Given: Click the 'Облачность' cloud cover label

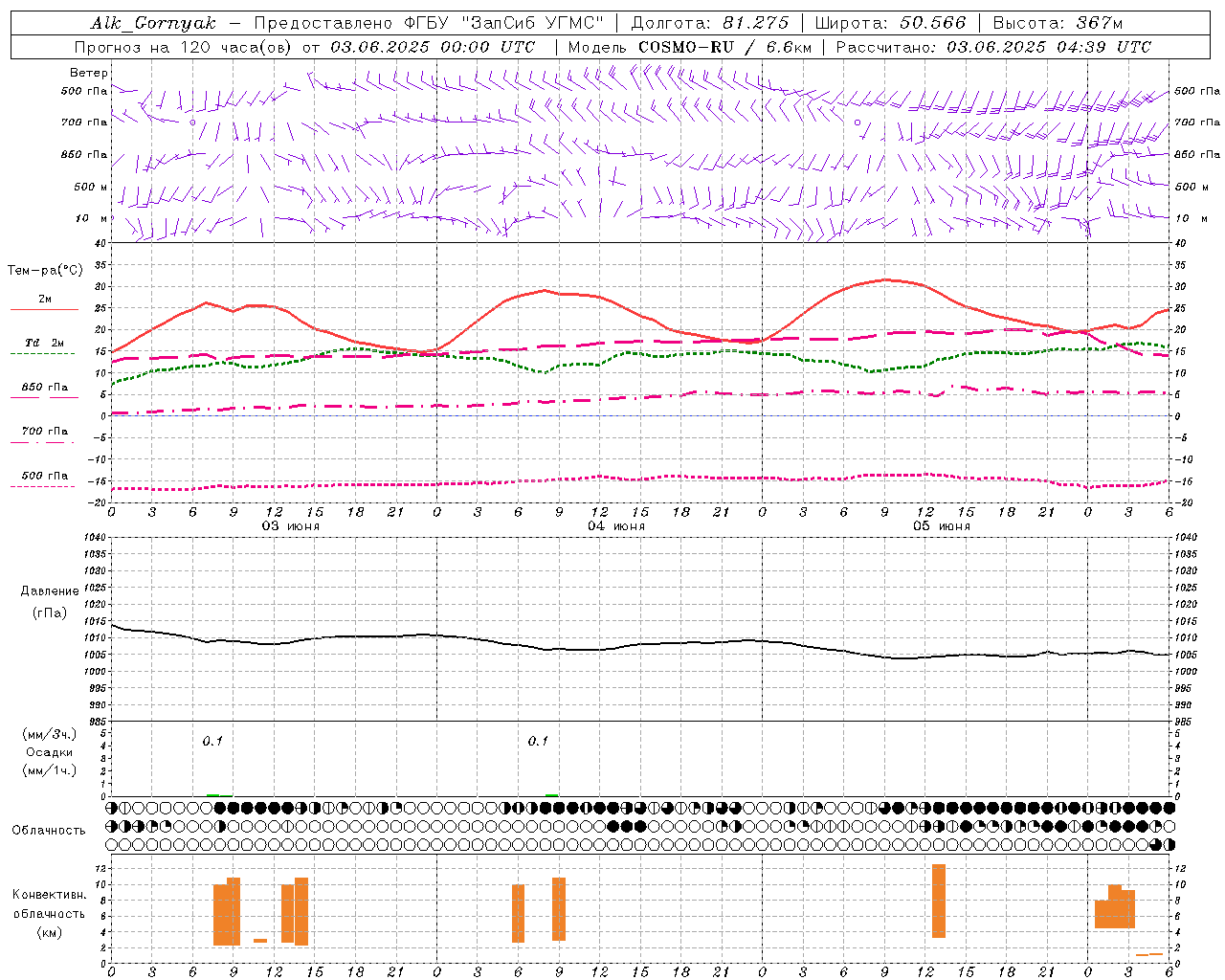Looking at the screenshot, I should coord(49,830).
